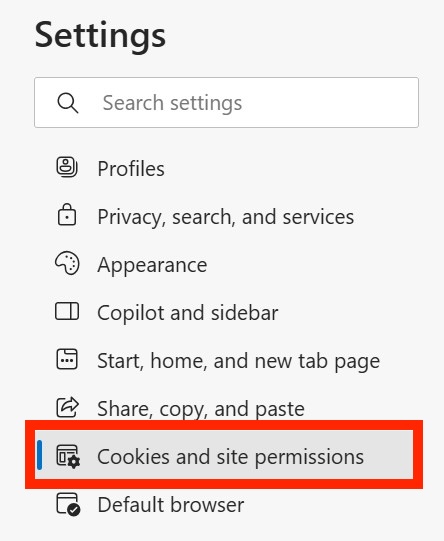Open Copilot and sidebar settings
The width and height of the screenshot is (444, 541).
click(x=188, y=313)
